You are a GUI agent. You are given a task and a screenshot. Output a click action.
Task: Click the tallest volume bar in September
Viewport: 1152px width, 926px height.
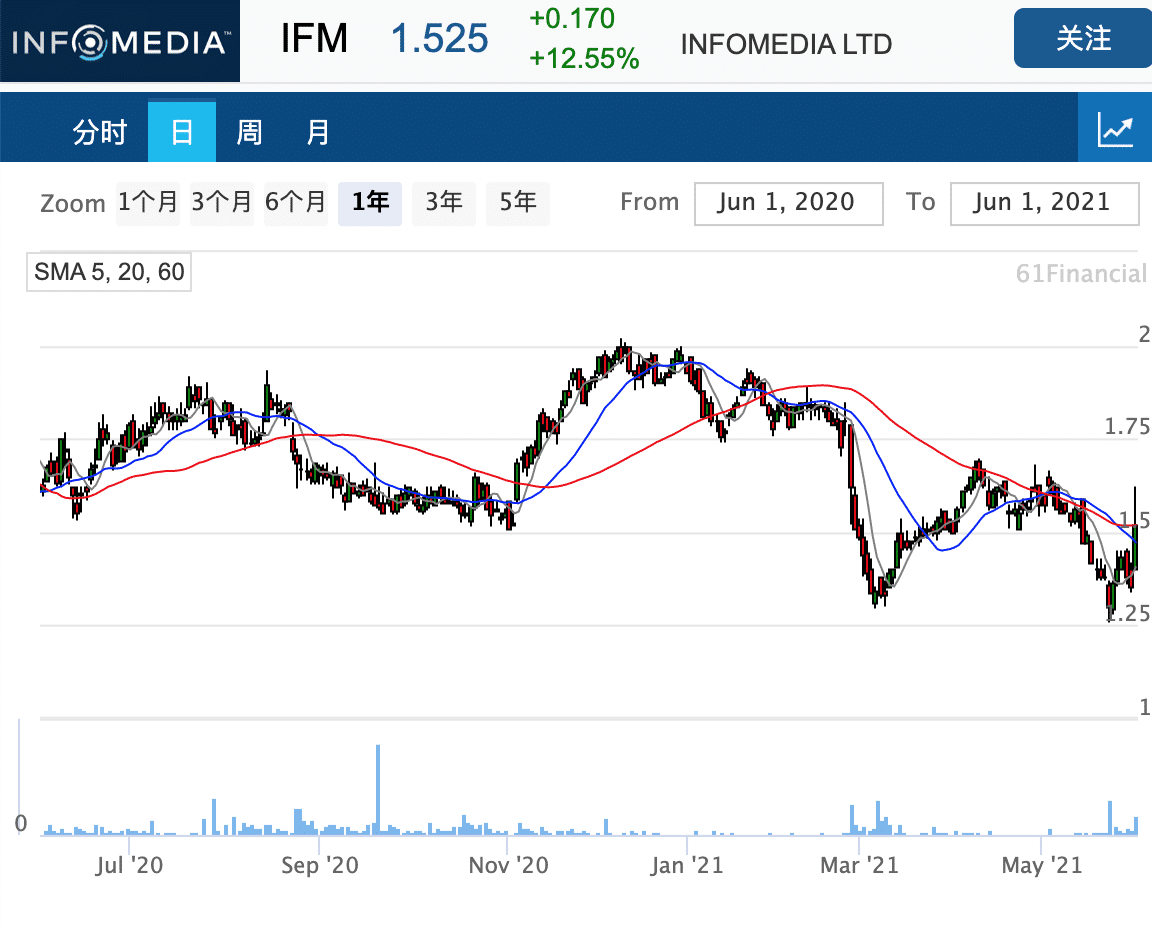coord(378,789)
